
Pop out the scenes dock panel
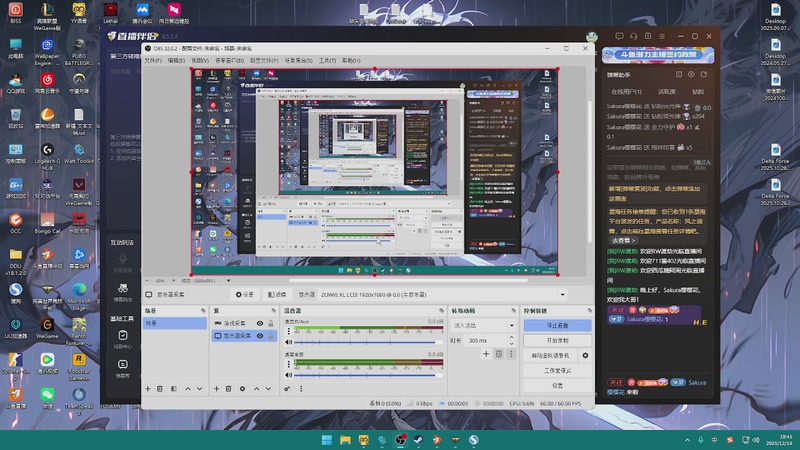[203, 310]
